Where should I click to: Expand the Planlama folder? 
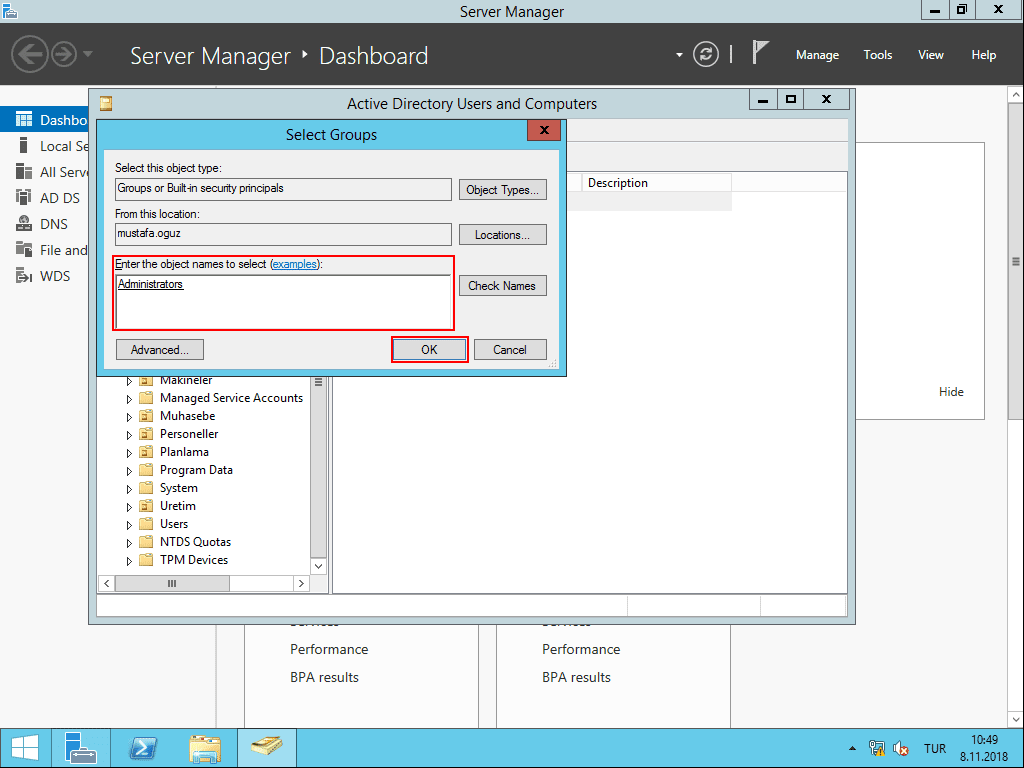coord(129,453)
